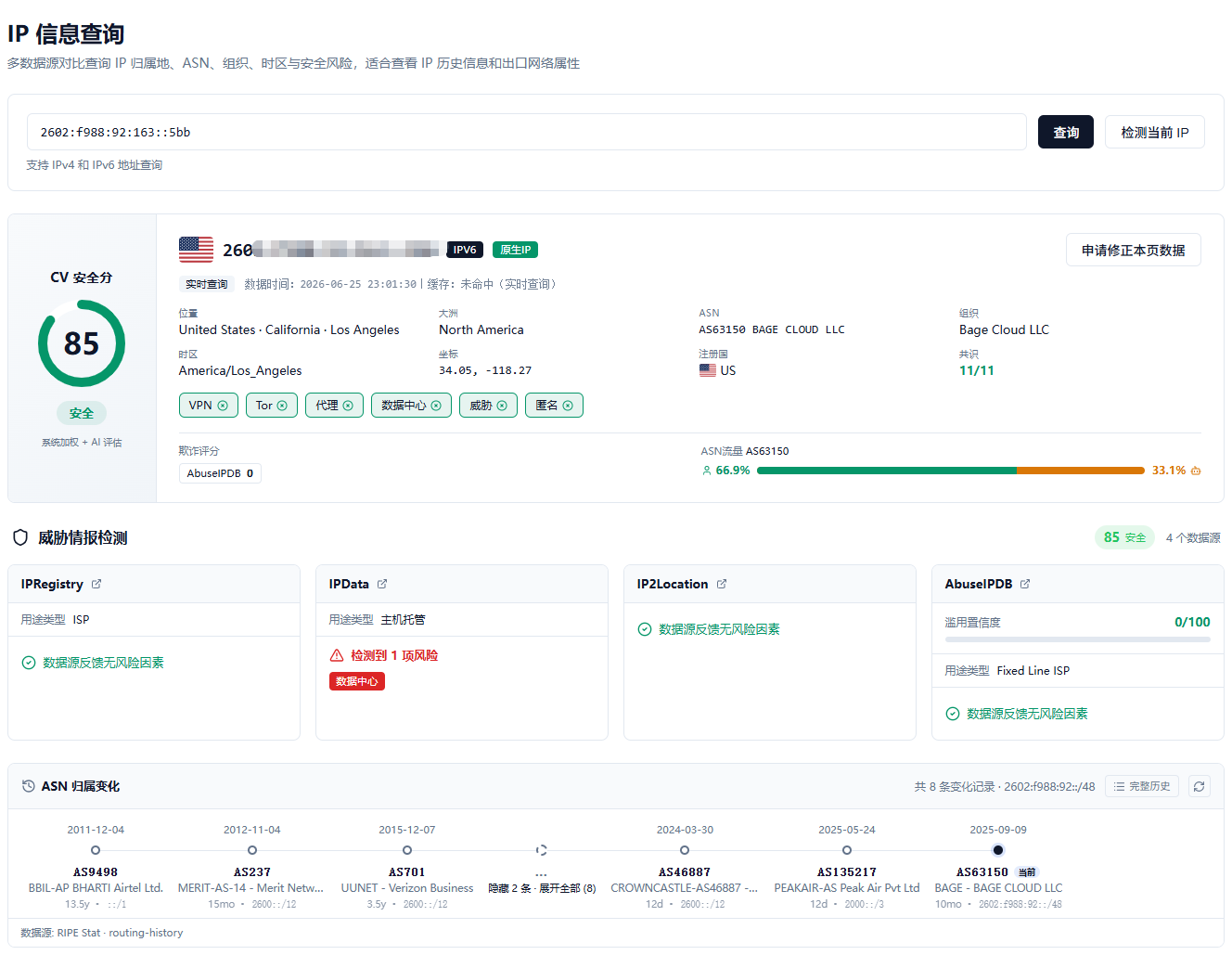Image resolution: width=1232 pixels, height=955 pixels.
Task: Expand the collapsed timeline ellipsis marker
Action: [542, 850]
